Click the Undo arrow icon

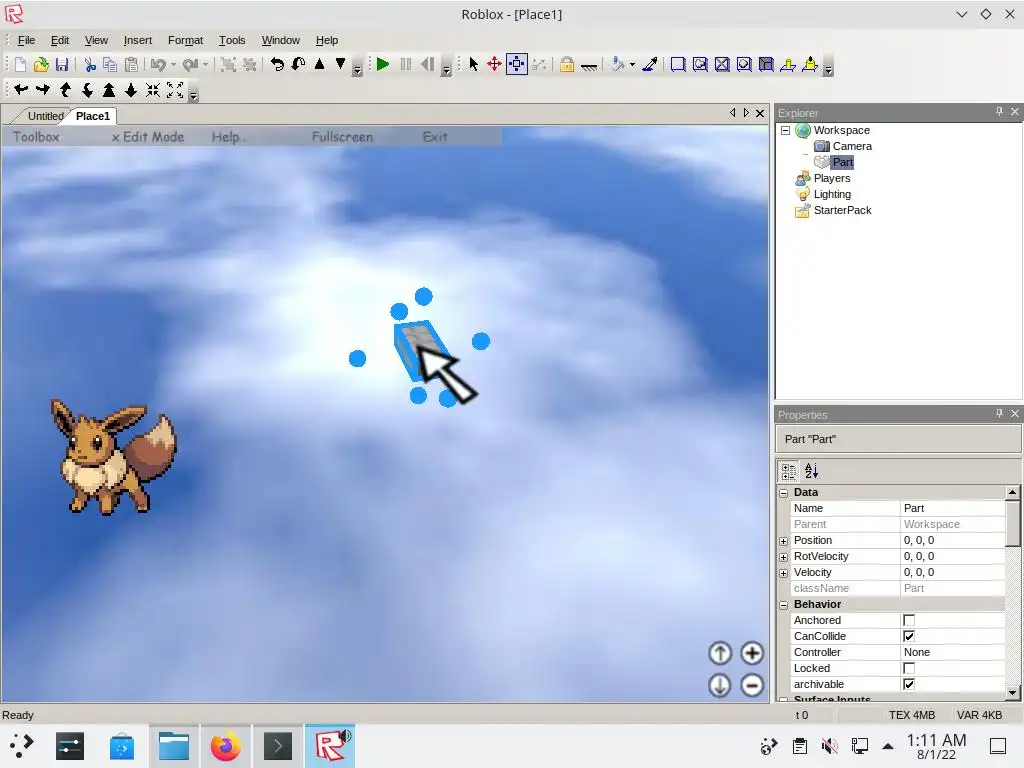(x=158, y=64)
